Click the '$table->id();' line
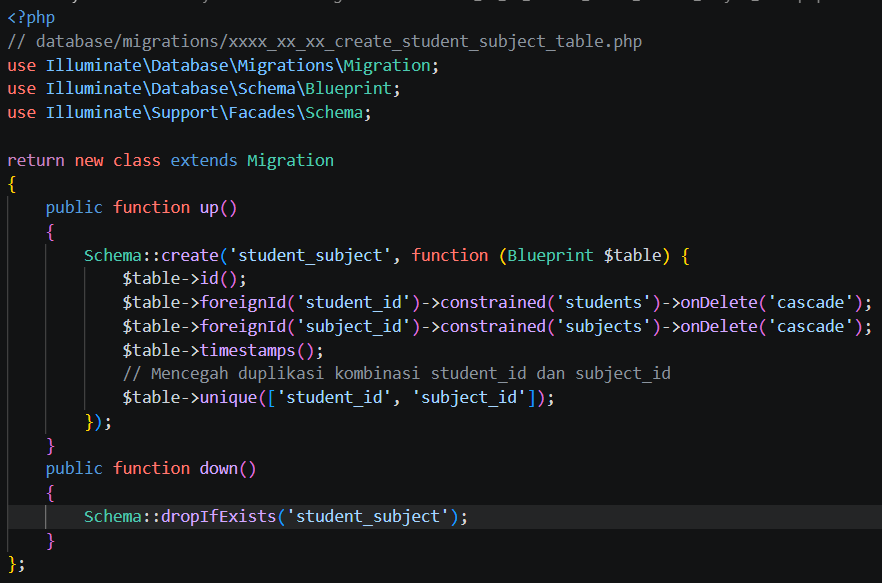 click(184, 279)
